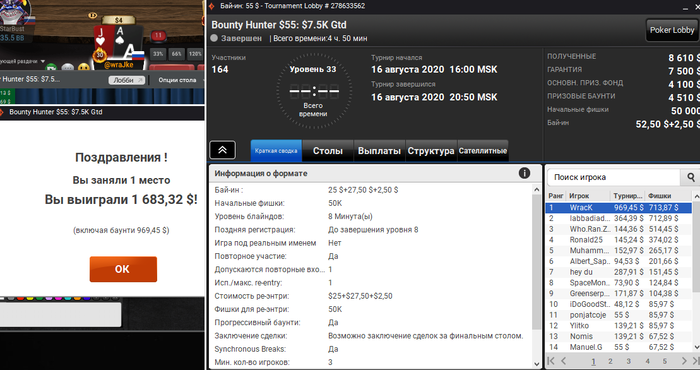Go to next page of player list
This screenshot has width=700, height=370.
(x=684, y=361)
